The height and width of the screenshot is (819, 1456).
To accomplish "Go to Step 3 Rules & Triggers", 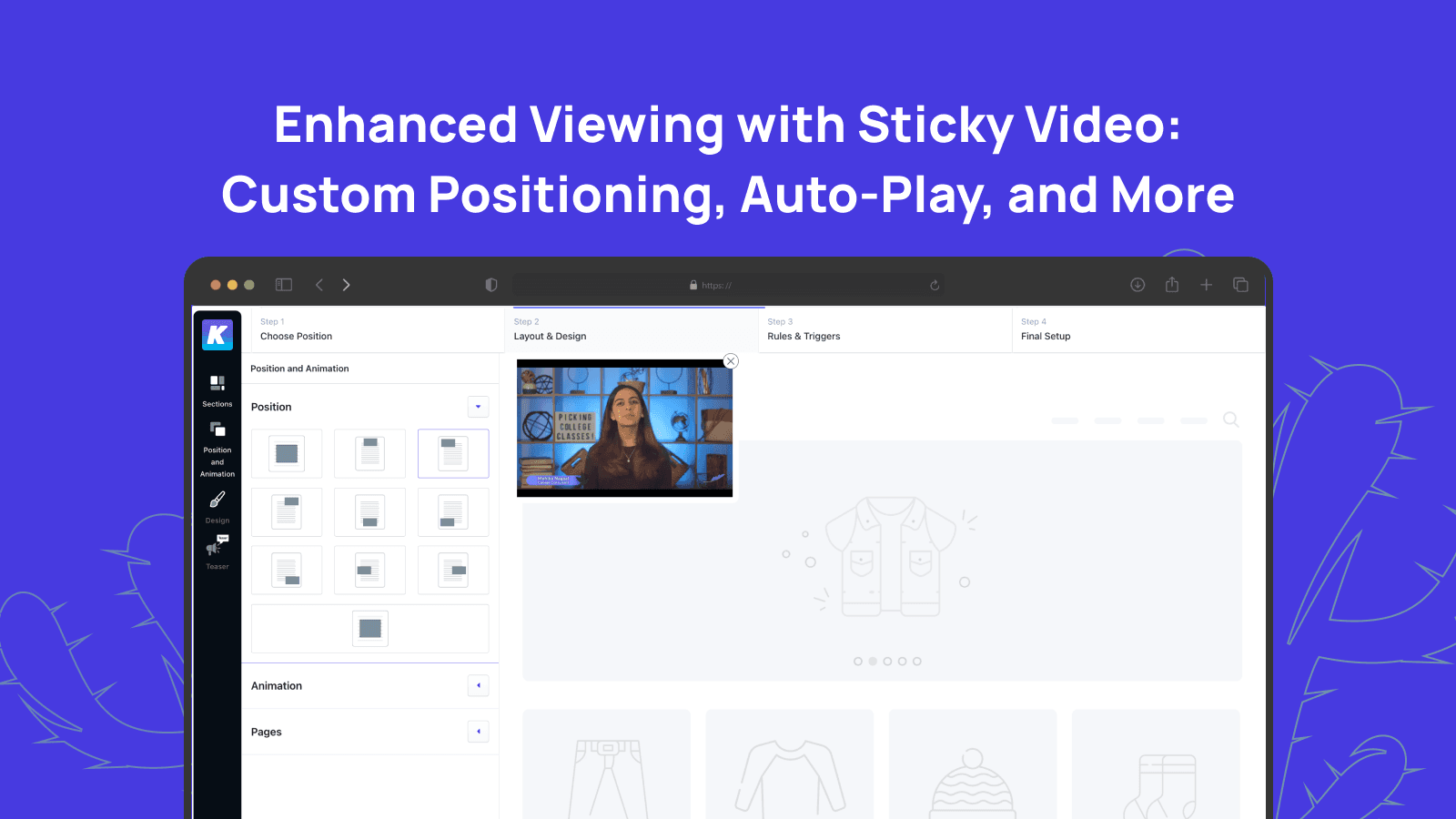I will 804,329.
